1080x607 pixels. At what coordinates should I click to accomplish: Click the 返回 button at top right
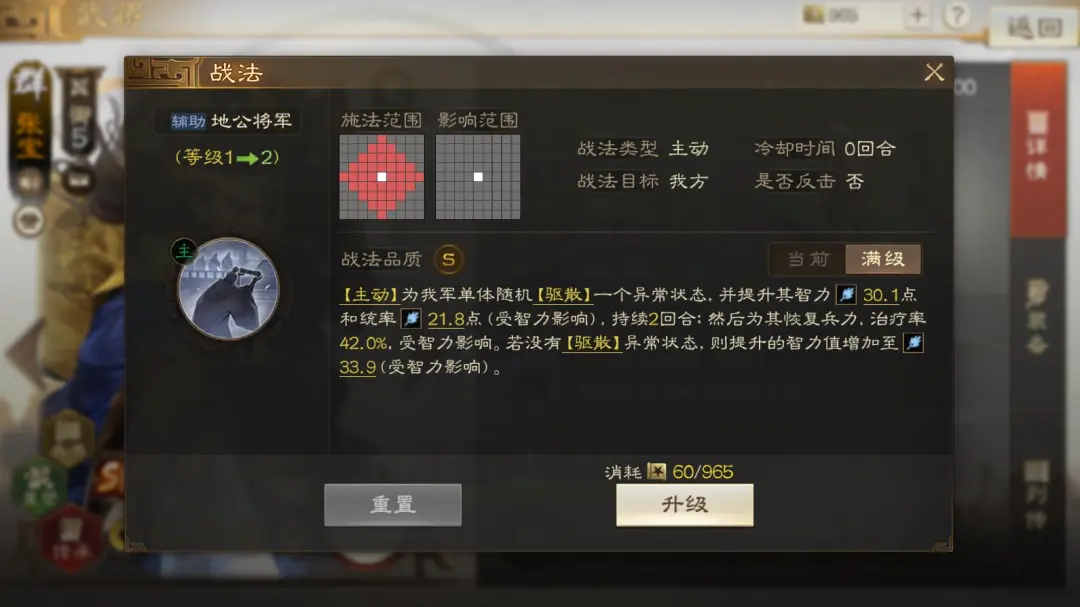1035,28
